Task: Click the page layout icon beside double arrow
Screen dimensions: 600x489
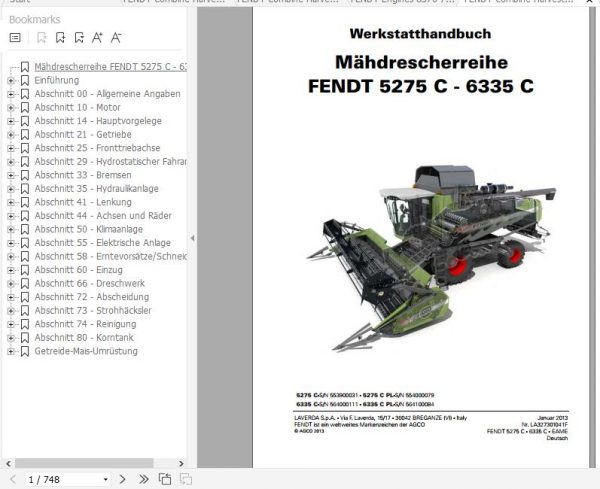Action: click(165, 479)
